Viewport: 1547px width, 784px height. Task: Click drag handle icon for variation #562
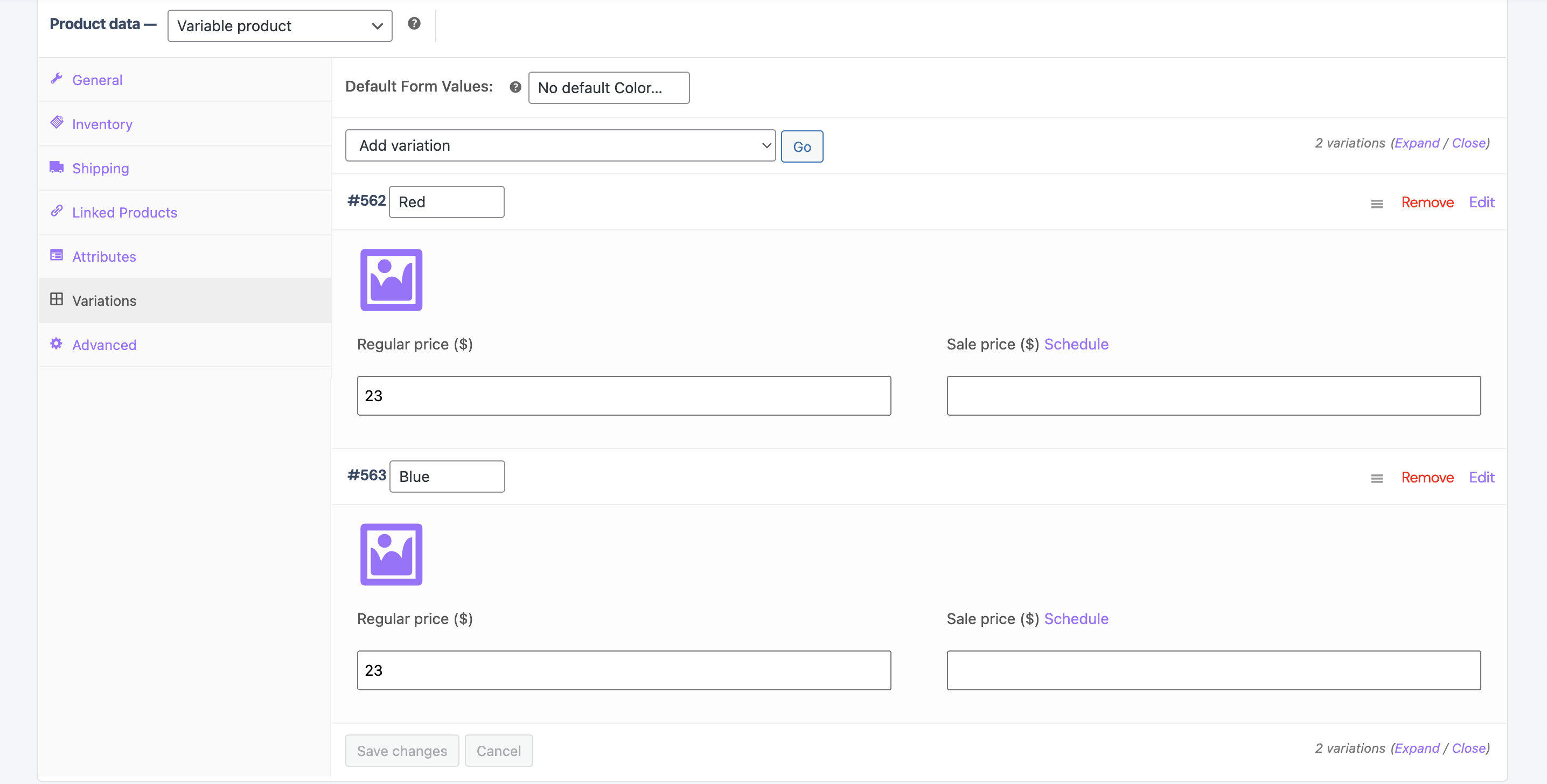click(x=1376, y=204)
